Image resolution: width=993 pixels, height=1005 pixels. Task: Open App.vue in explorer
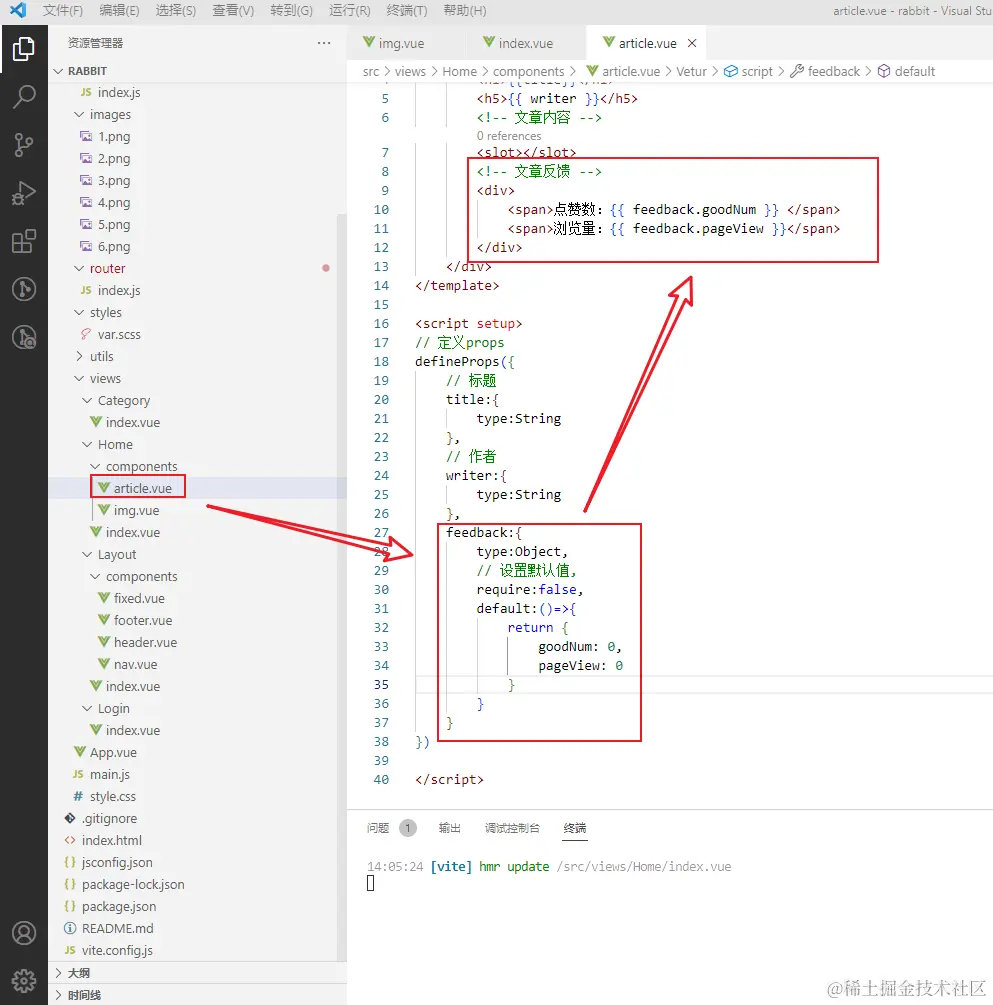[x=113, y=752]
